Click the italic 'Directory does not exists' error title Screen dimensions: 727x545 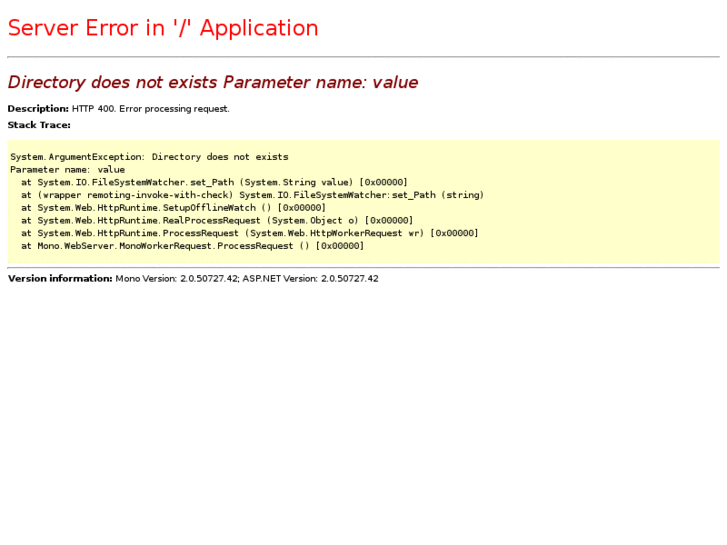(213, 82)
